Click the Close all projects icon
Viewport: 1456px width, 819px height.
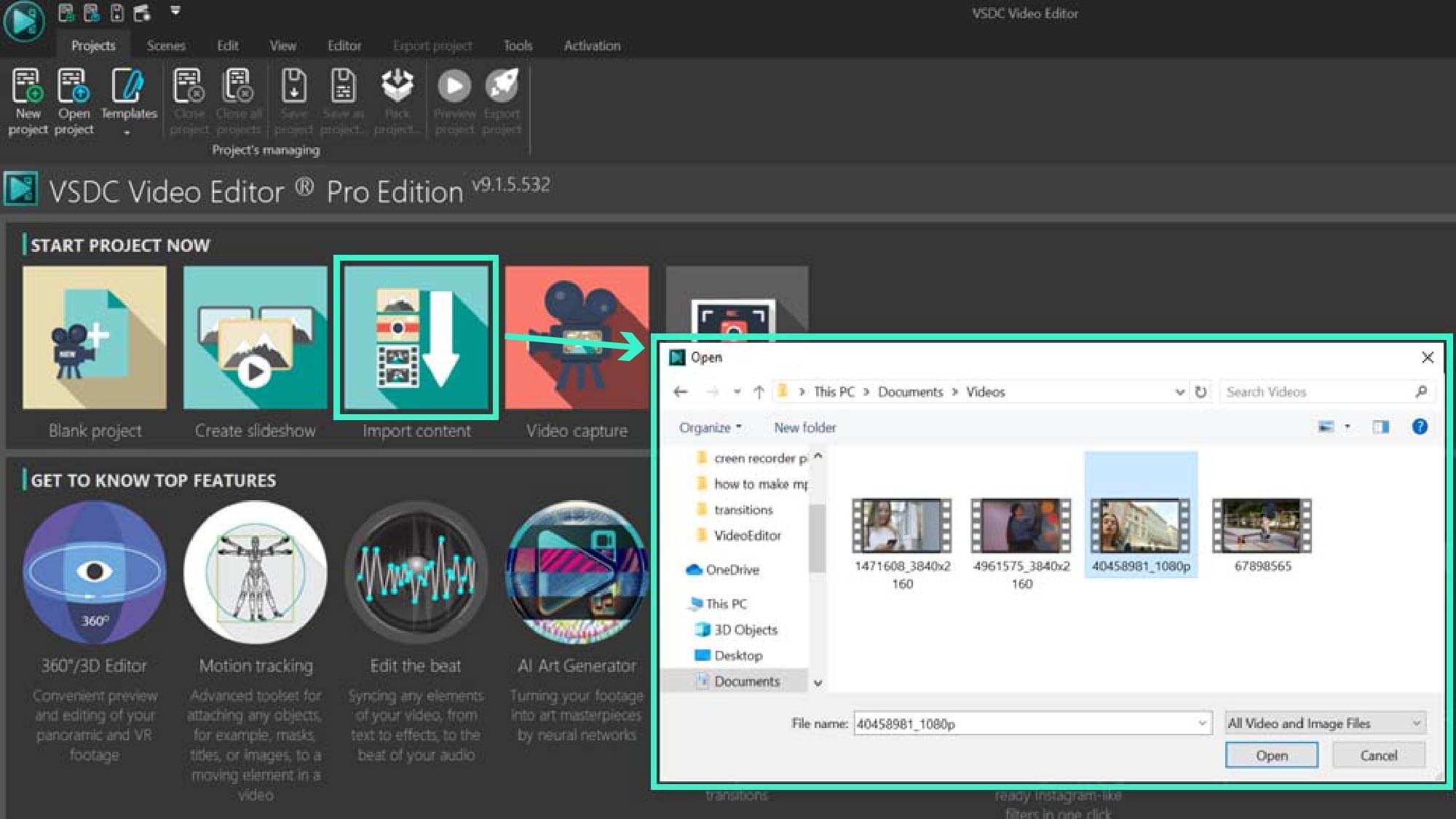(238, 100)
